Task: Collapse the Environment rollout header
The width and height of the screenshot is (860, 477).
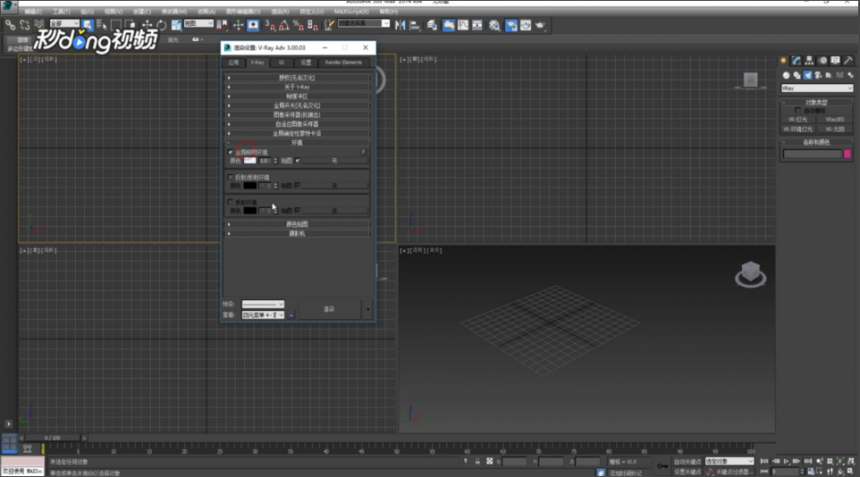Action: tap(297, 143)
